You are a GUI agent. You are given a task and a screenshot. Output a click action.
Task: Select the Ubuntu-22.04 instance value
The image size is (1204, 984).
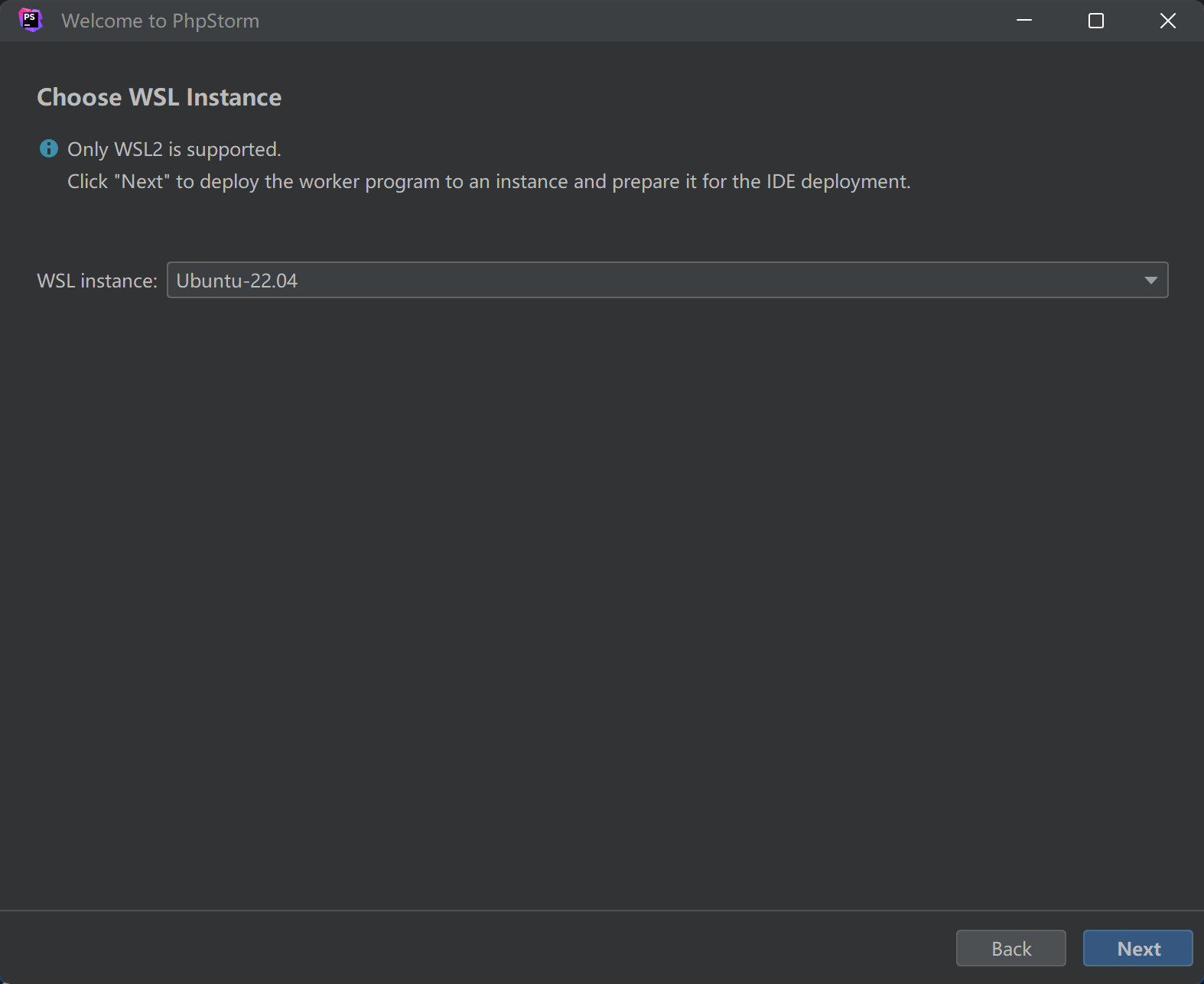pyautogui.click(x=236, y=281)
